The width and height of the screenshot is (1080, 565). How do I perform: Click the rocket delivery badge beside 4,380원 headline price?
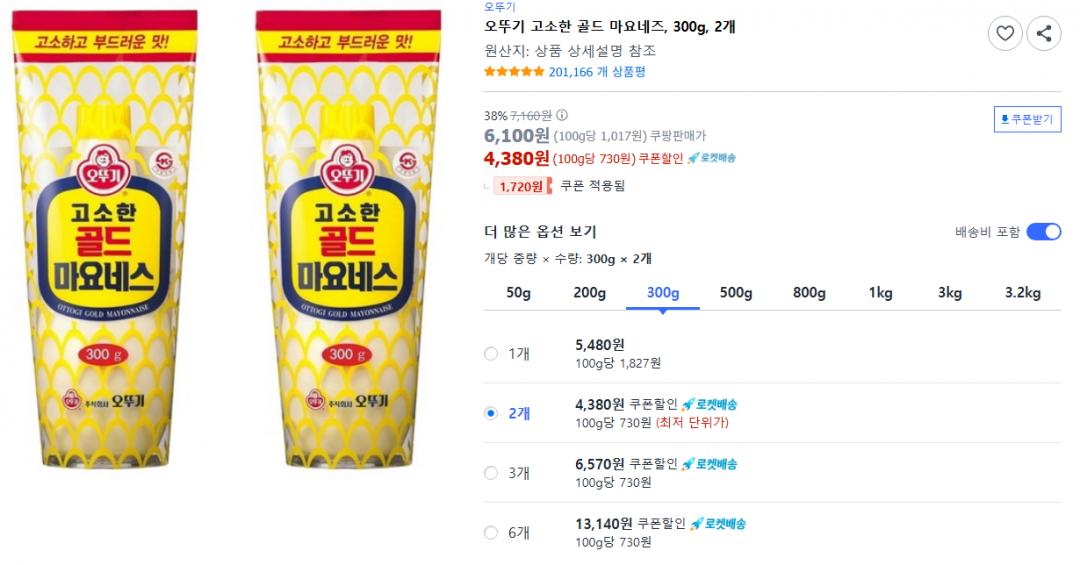[711, 158]
